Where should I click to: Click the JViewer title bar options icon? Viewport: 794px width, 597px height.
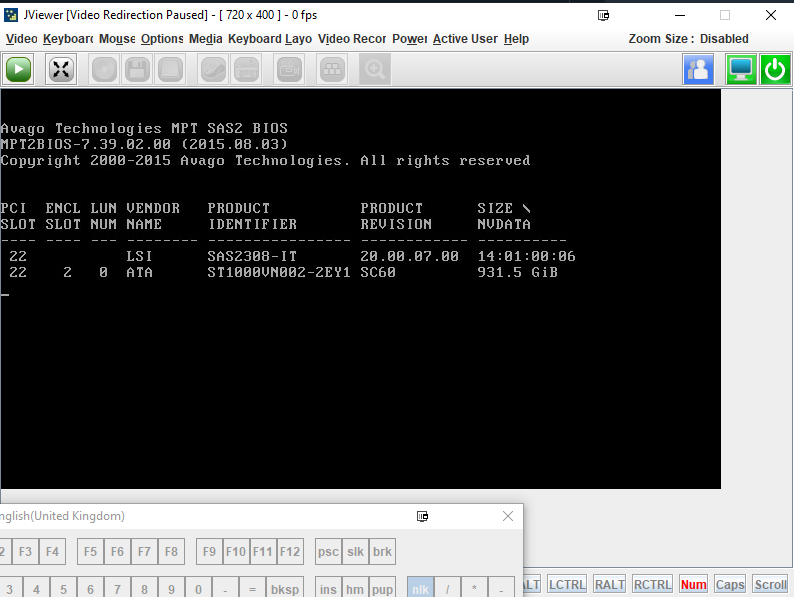(x=604, y=15)
